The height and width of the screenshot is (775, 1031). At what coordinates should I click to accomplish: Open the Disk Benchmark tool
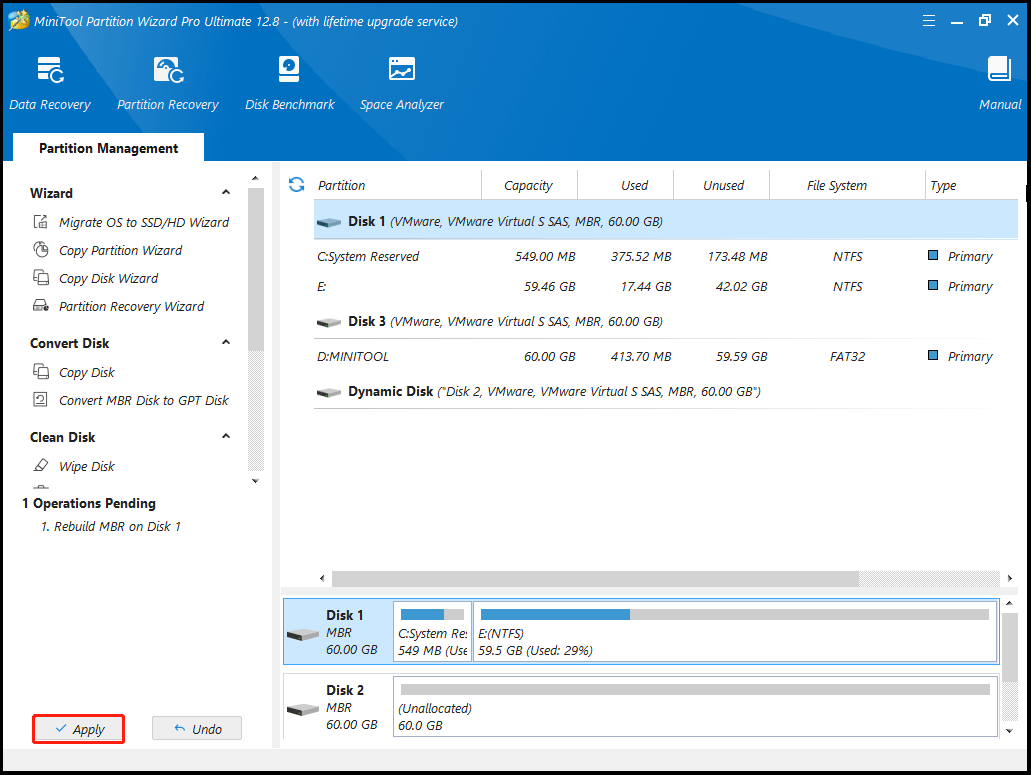[289, 82]
